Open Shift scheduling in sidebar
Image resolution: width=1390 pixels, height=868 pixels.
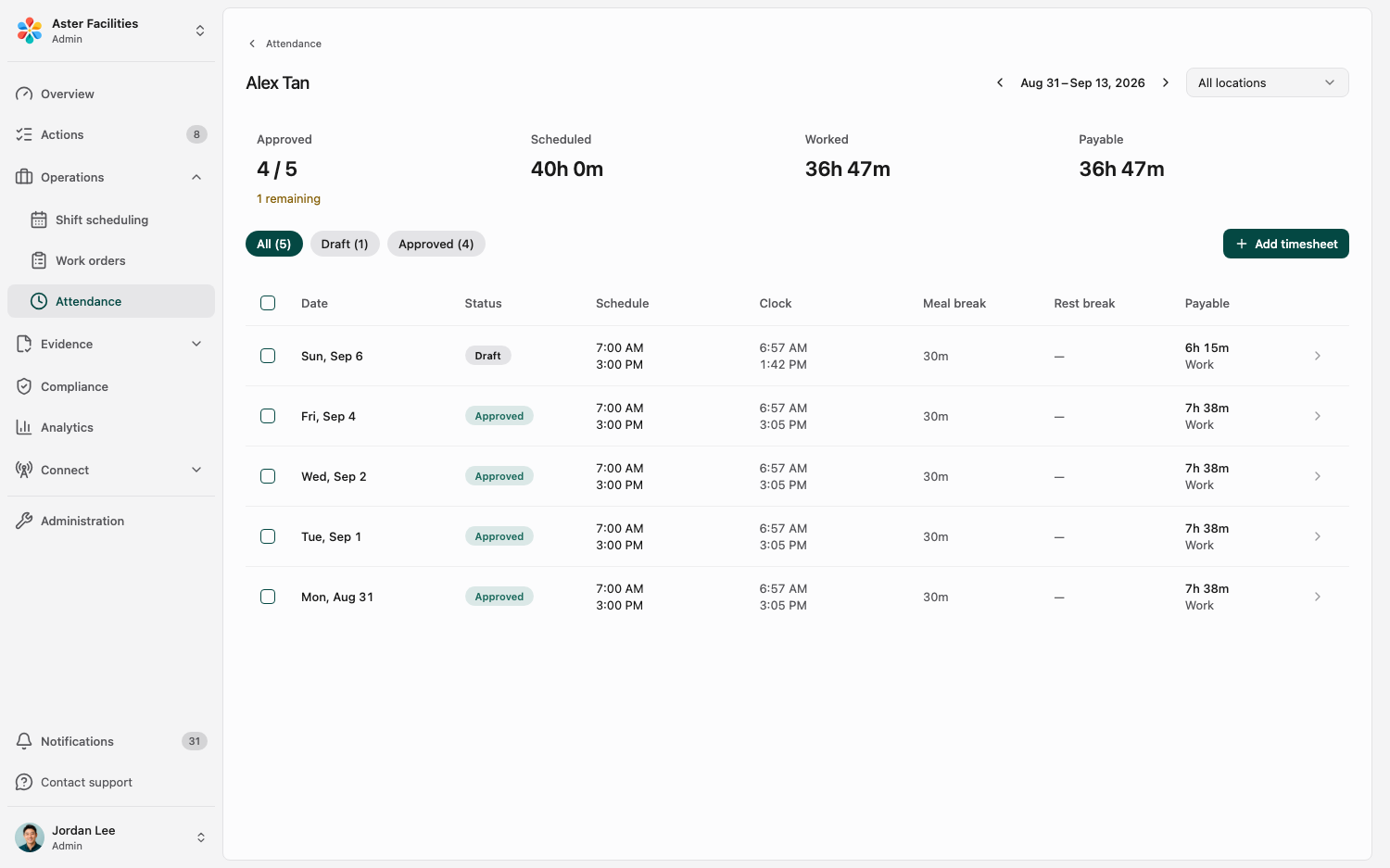pyautogui.click(x=111, y=220)
